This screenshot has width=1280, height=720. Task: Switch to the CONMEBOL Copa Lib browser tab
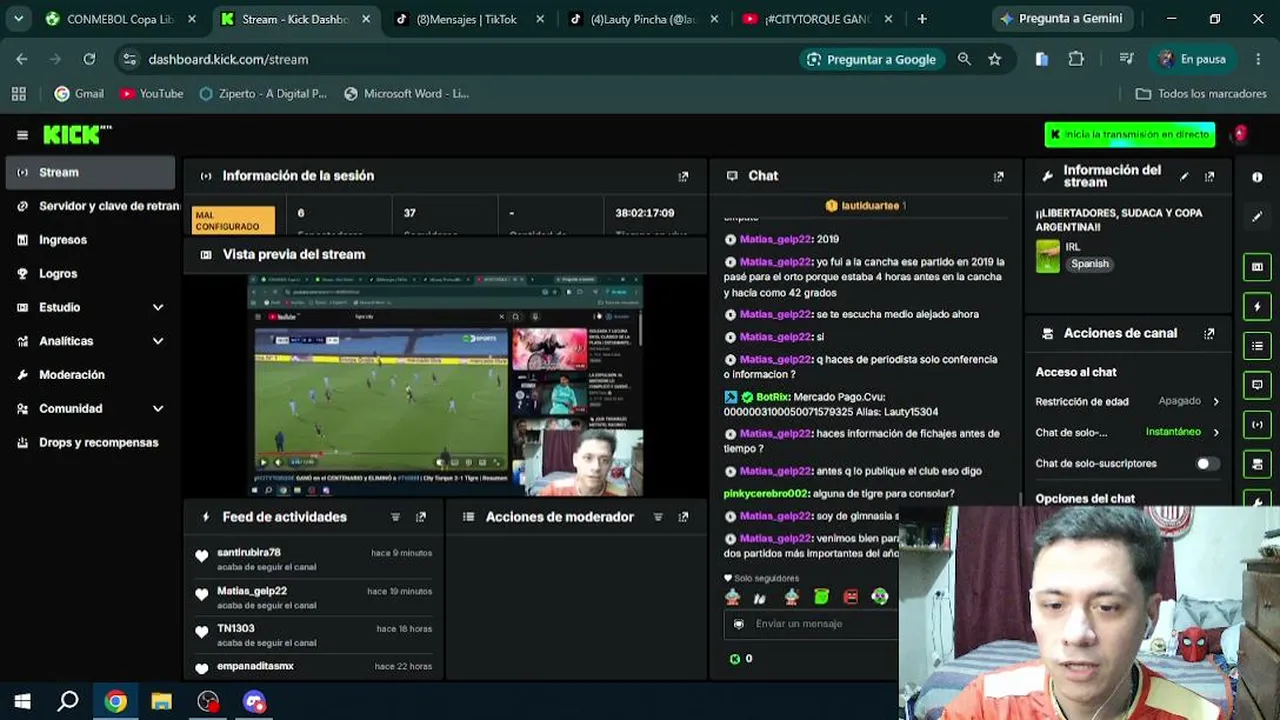(x=120, y=19)
